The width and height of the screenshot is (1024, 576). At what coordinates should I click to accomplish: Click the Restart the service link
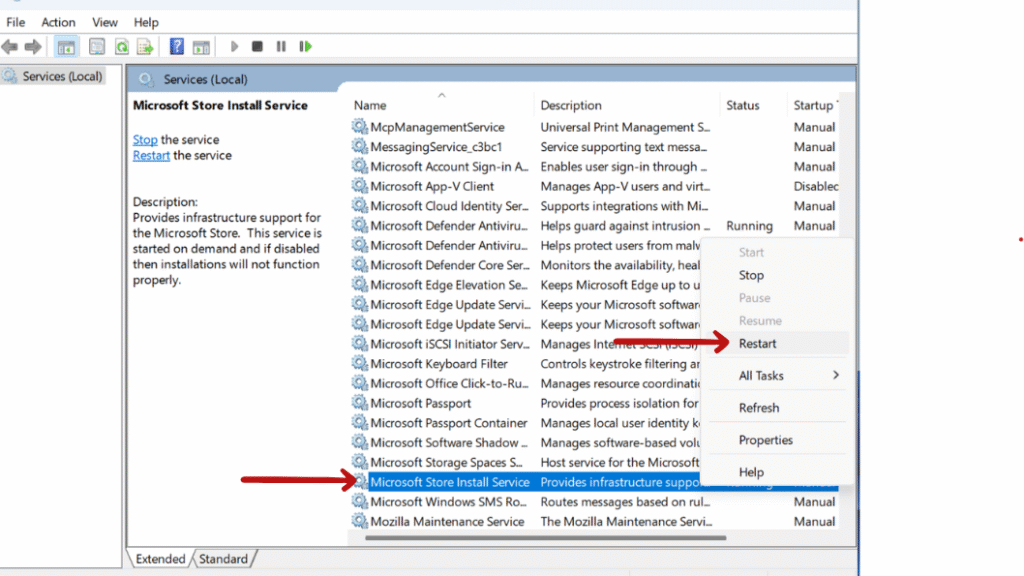point(151,155)
